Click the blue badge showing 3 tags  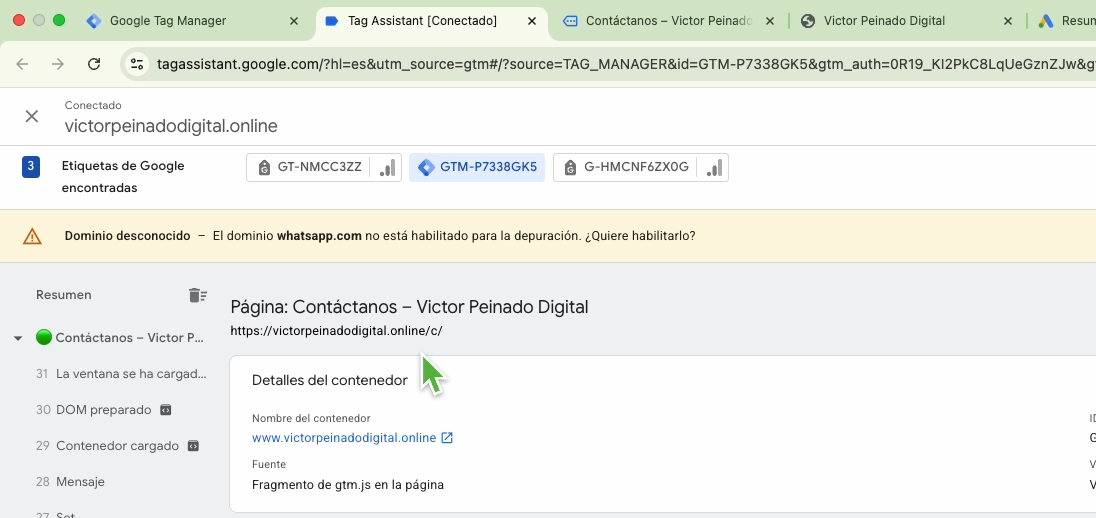point(31,167)
